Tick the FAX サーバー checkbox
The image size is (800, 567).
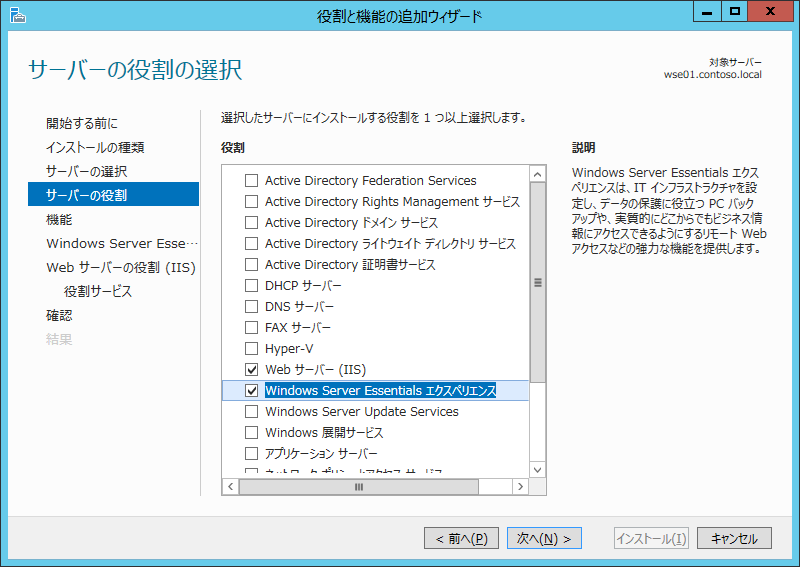[251, 327]
